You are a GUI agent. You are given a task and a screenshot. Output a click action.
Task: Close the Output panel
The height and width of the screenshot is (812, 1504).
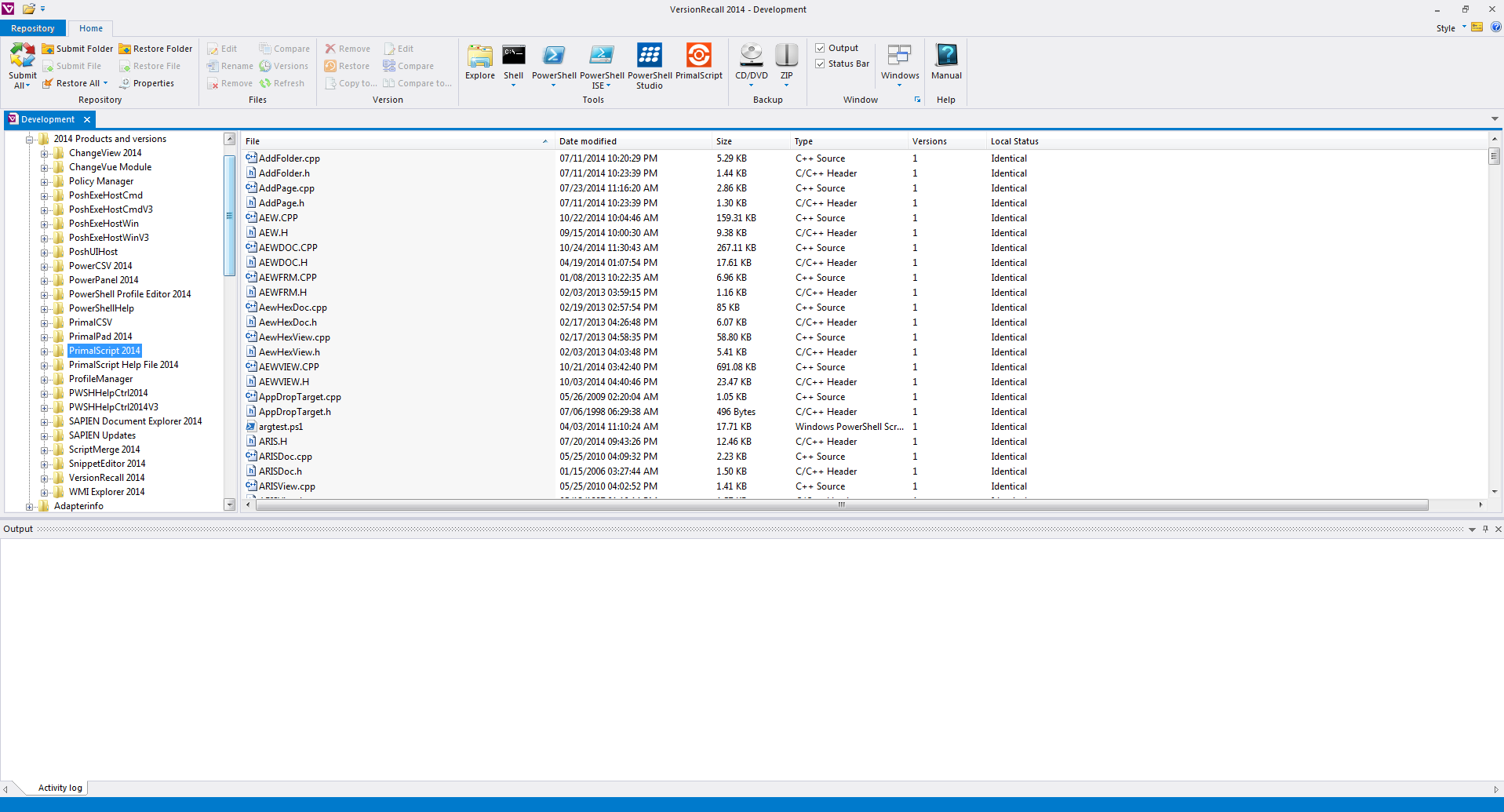(1498, 530)
